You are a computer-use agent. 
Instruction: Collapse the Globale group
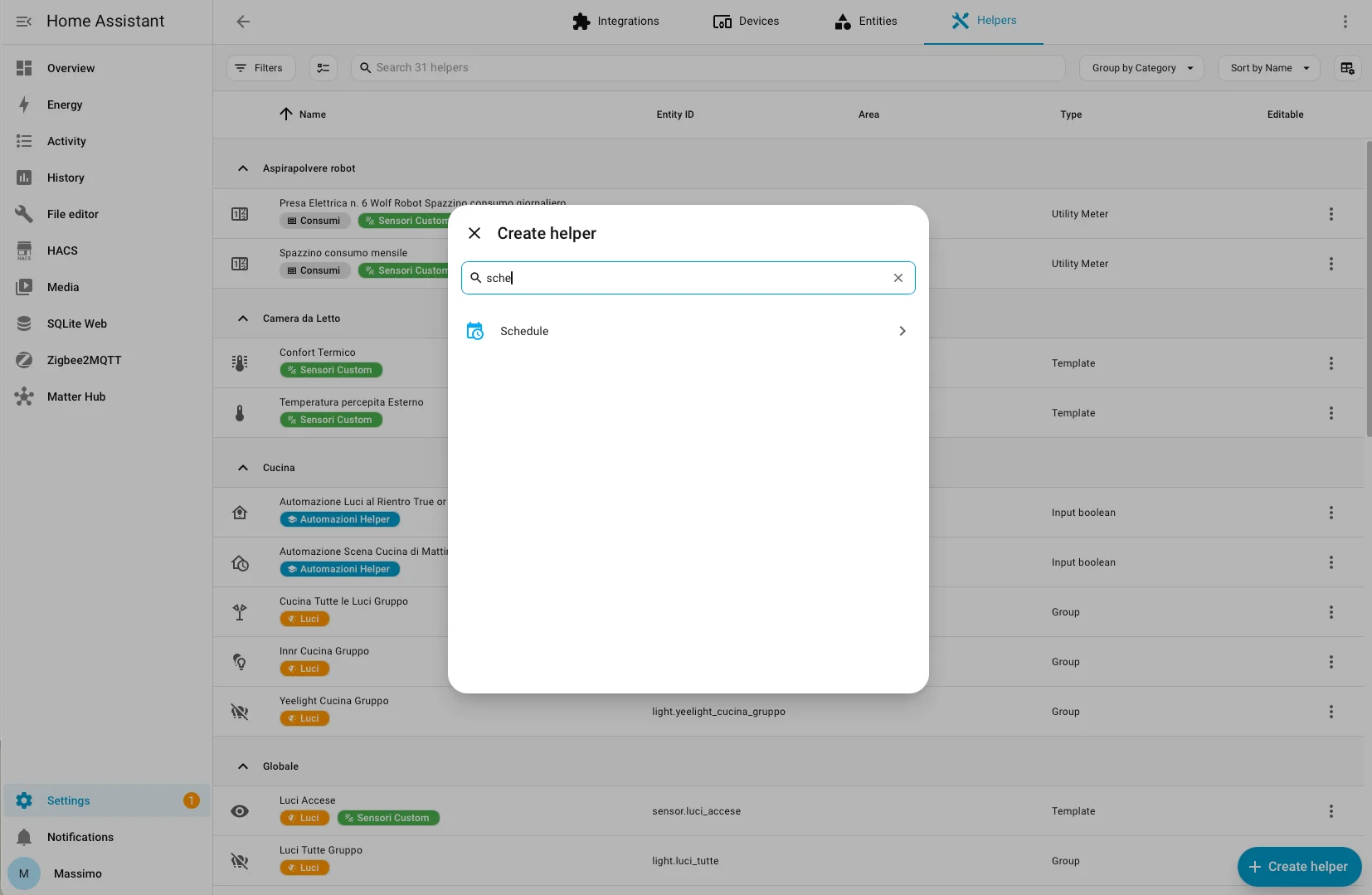coord(243,766)
